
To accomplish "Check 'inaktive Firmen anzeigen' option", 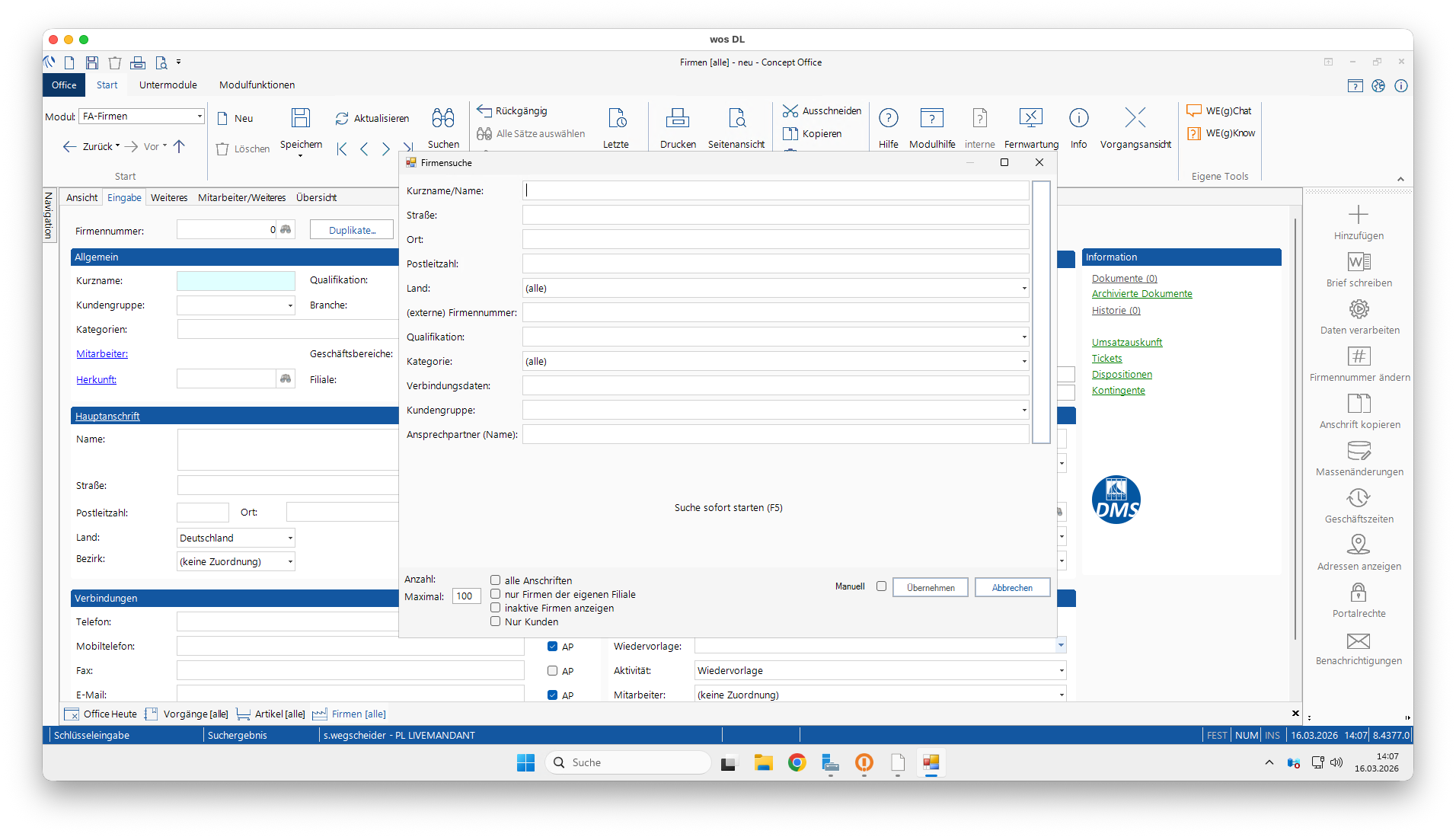I will (x=496, y=608).
